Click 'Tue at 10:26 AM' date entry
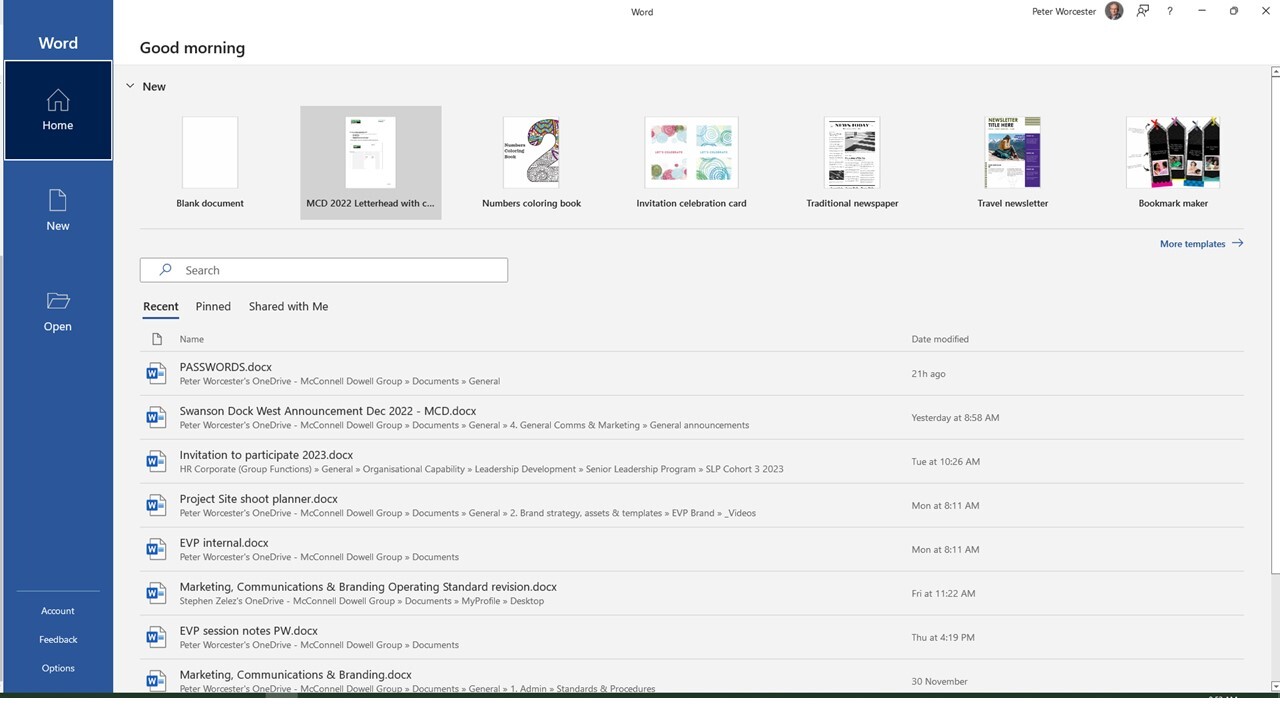This screenshot has width=1280, height=720. tap(945, 462)
